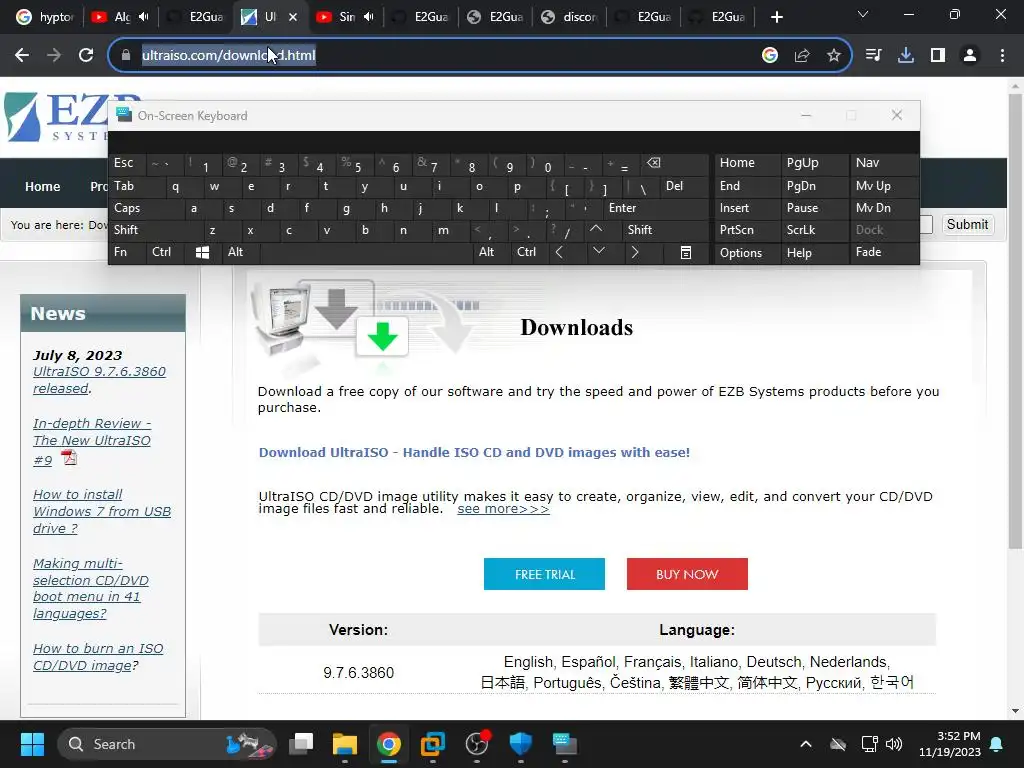The width and height of the screenshot is (1024, 768).
Task: Click the taskbar Search box
Action: point(167,744)
